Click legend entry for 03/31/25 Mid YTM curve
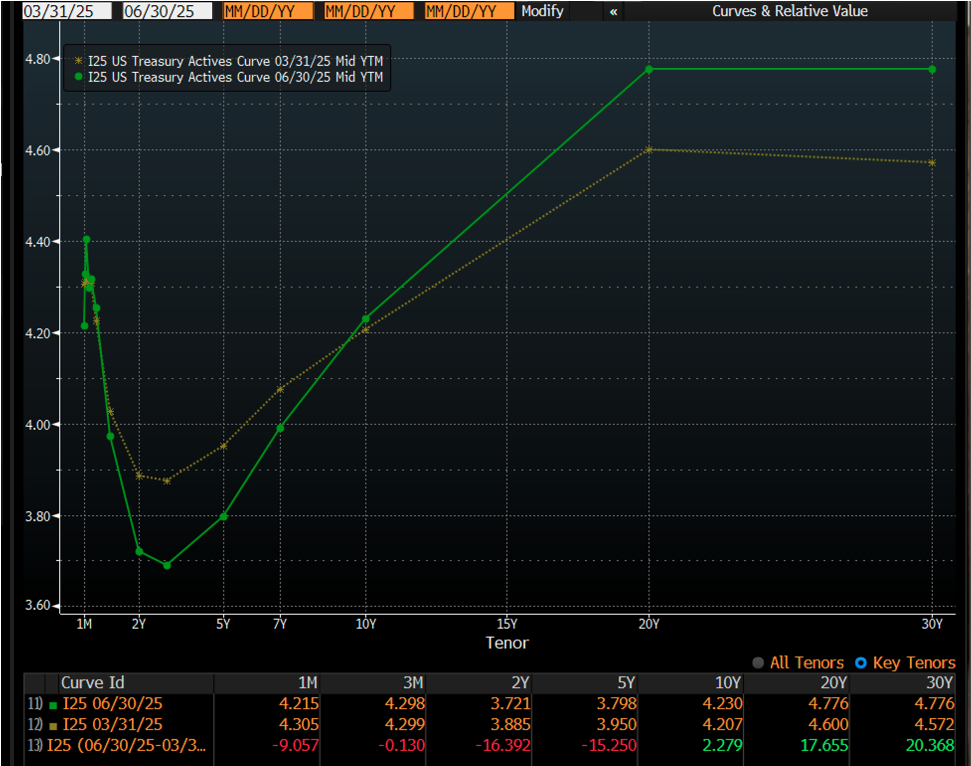 click(235, 61)
